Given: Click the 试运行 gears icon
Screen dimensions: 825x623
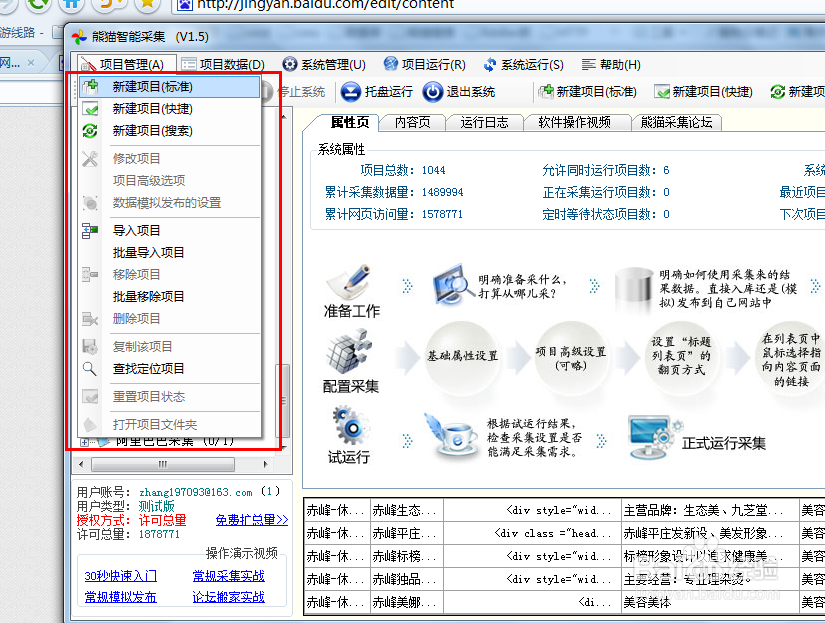Looking at the screenshot, I should coord(349,426).
